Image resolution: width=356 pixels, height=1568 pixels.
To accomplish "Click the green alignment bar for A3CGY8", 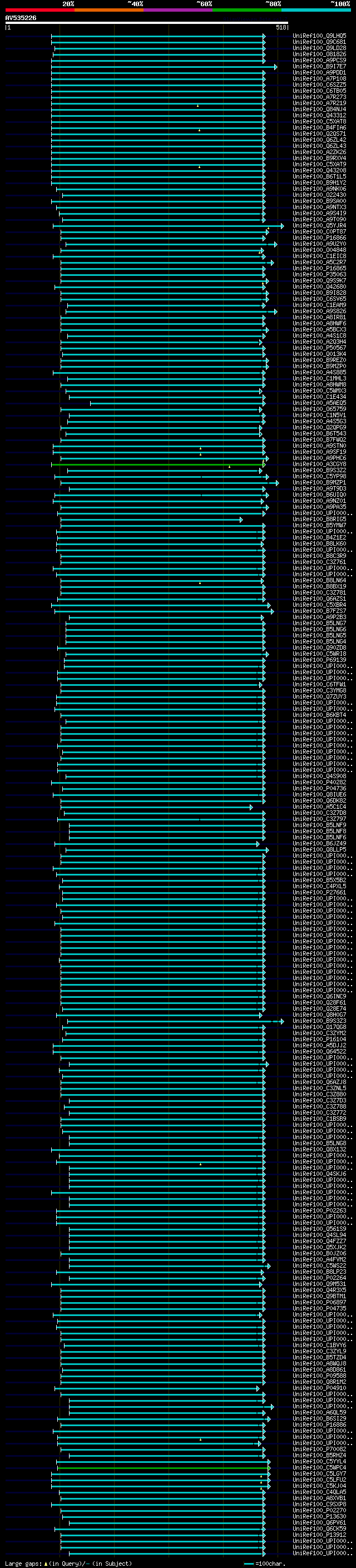I will [158, 464].
